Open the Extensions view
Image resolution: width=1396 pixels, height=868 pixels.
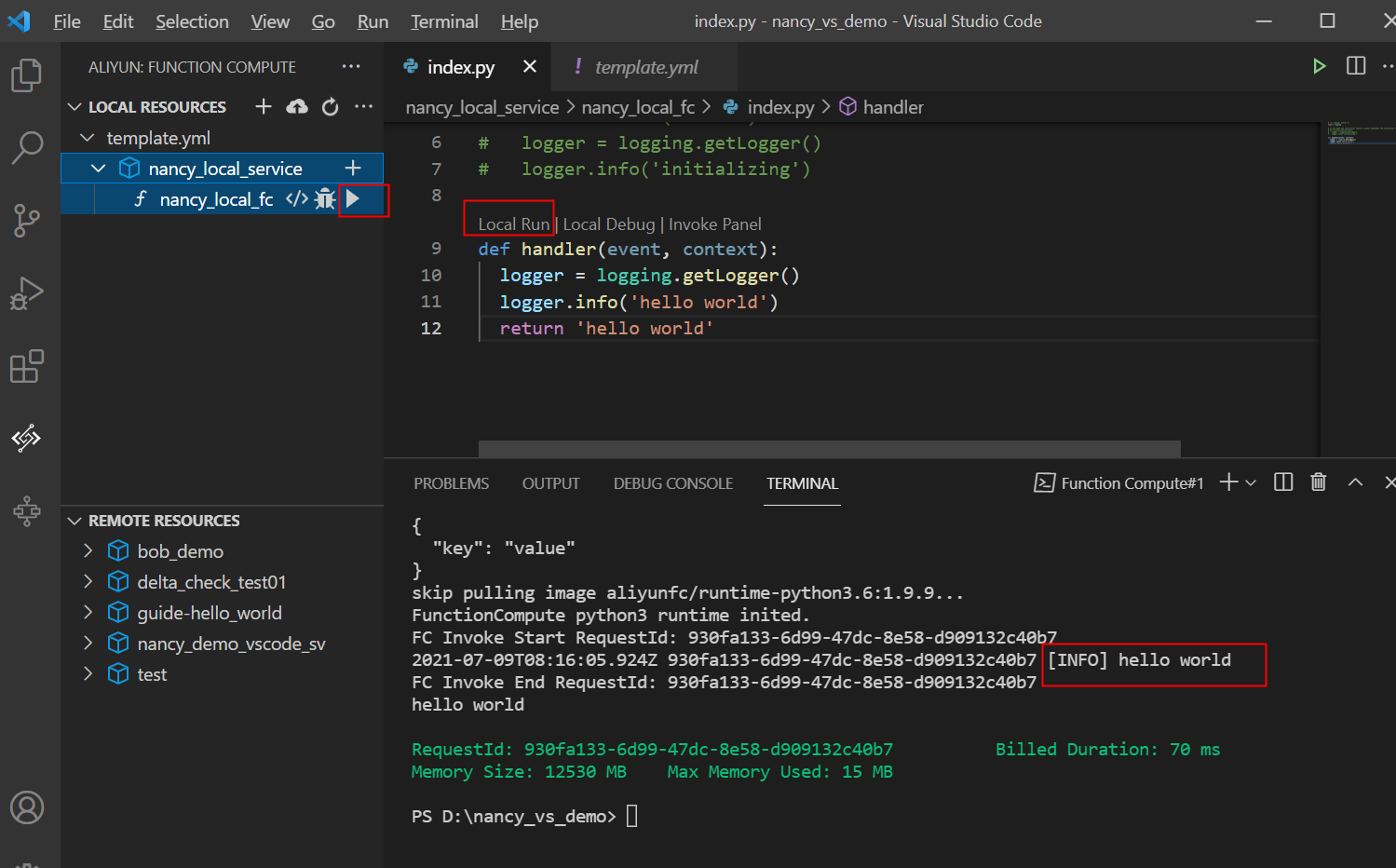tap(26, 366)
